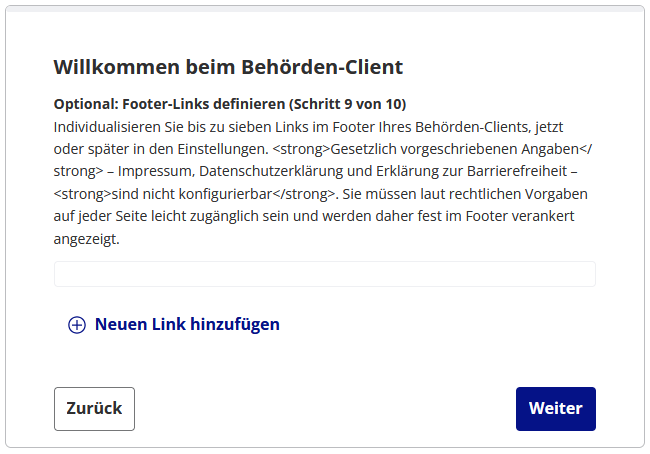This screenshot has width=650, height=454.
Task: Click the 'Schritt 9 von 10' step indicator
Action: click(x=348, y=104)
